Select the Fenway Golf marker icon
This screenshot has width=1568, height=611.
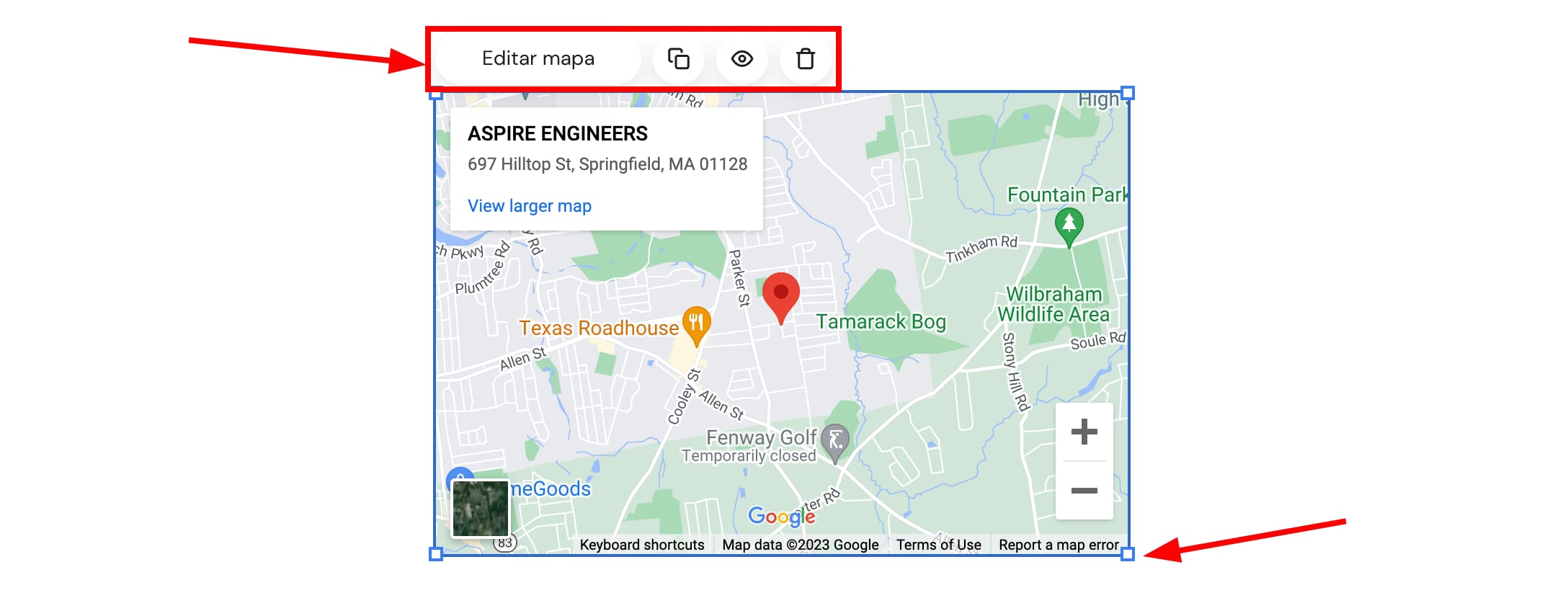click(x=836, y=442)
